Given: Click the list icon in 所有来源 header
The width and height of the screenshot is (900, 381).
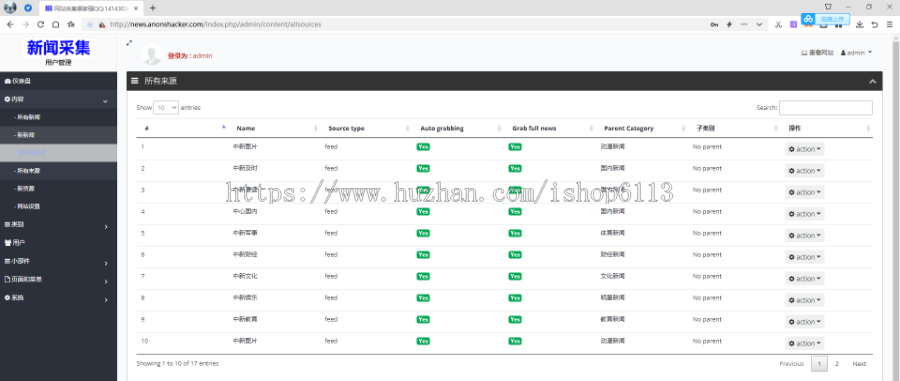Looking at the screenshot, I should click(135, 81).
